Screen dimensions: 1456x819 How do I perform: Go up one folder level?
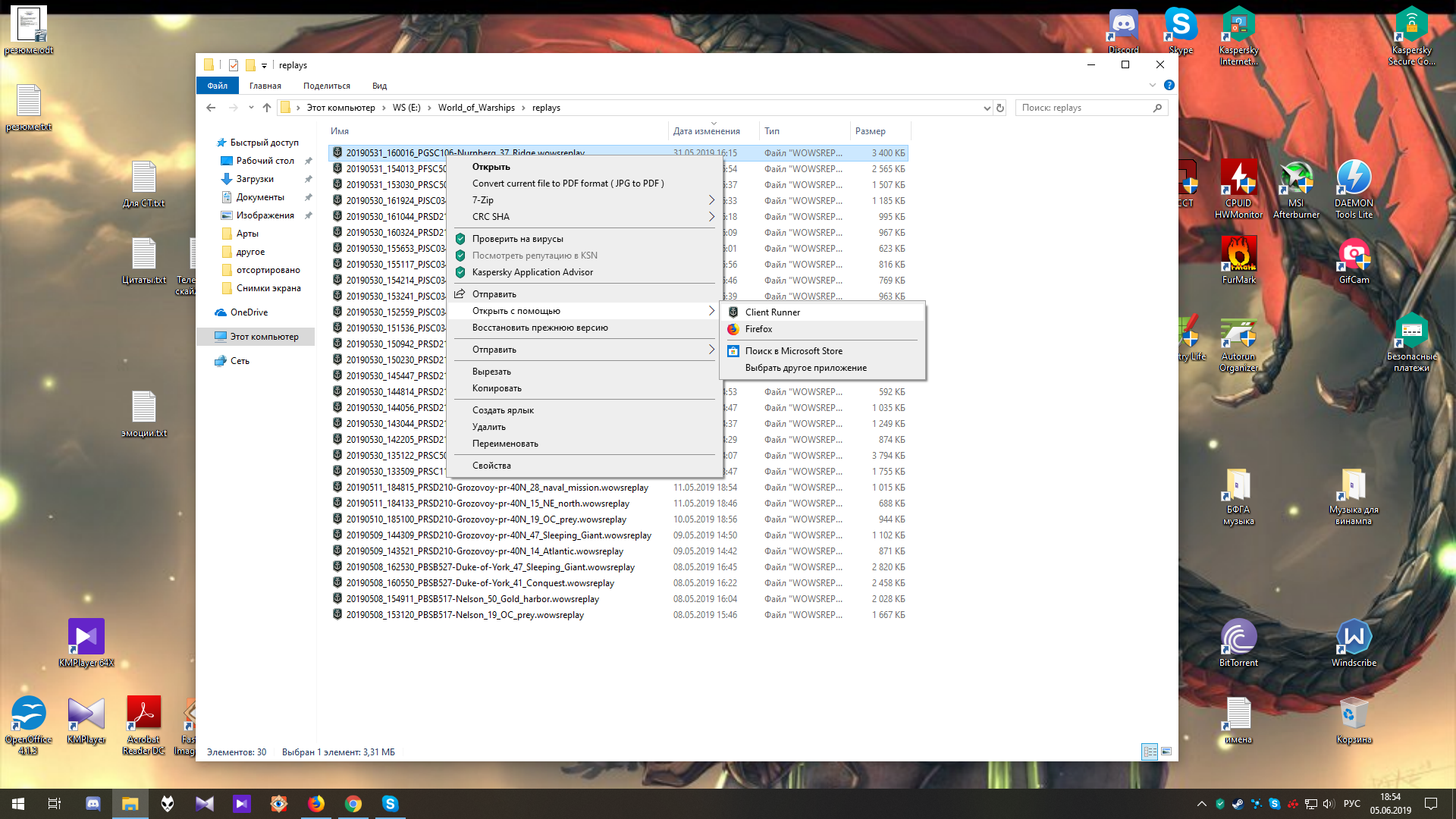click(267, 108)
